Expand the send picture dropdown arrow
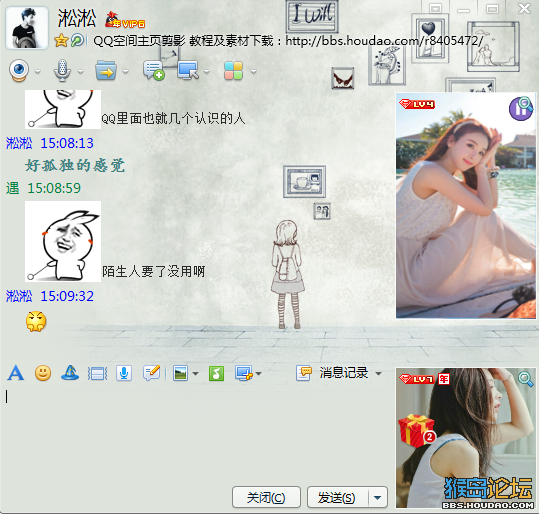This screenshot has width=539, height=514. click(195, 374)
